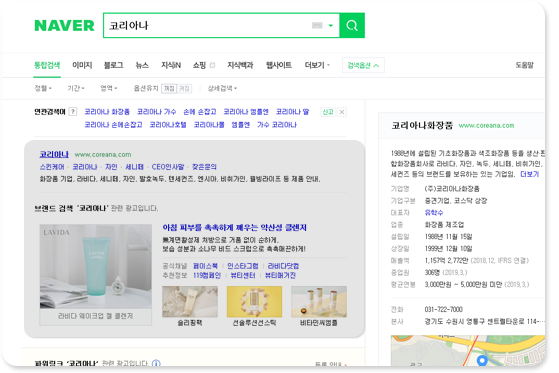The image size is (559, 373).
Task: Open the 웹사이트 tab
Action: click(x=279, y=65)
